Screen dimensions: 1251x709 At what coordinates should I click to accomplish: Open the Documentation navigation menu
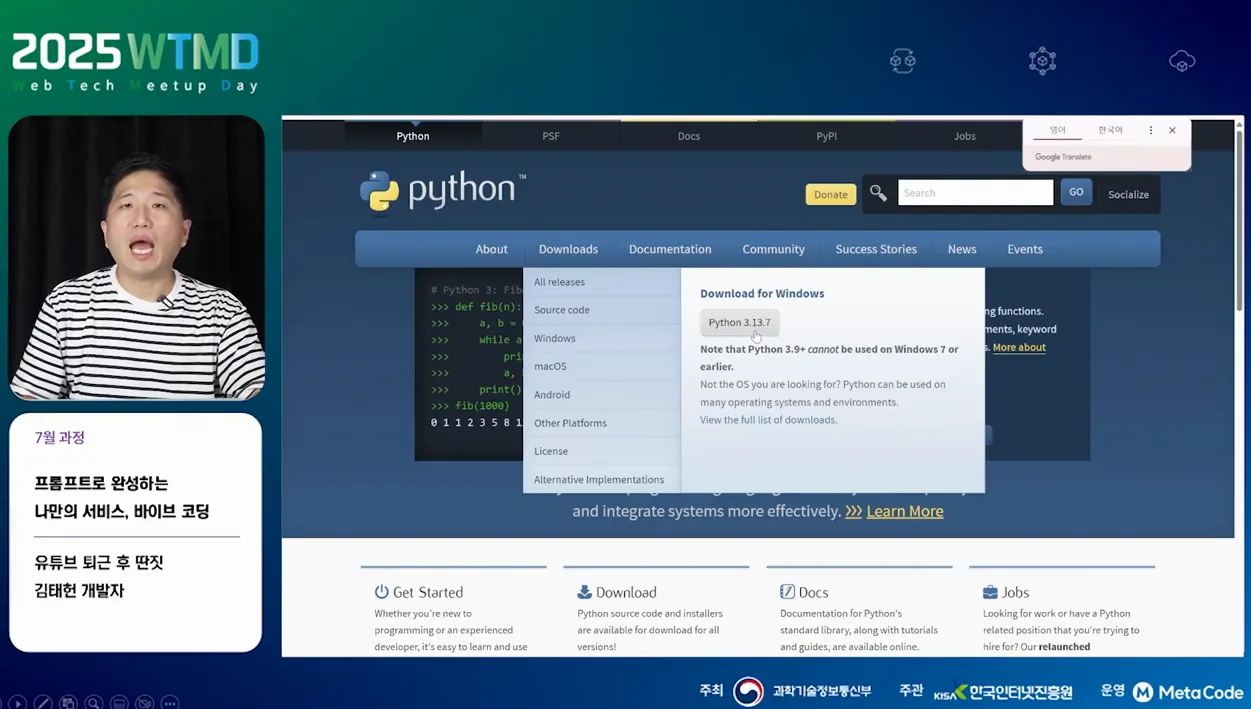click(670, 249)
